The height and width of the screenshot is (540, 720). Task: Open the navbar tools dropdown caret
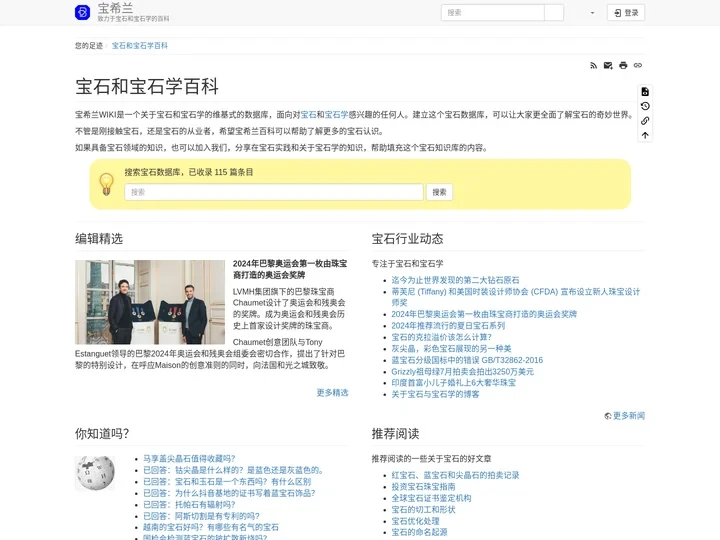592,13
